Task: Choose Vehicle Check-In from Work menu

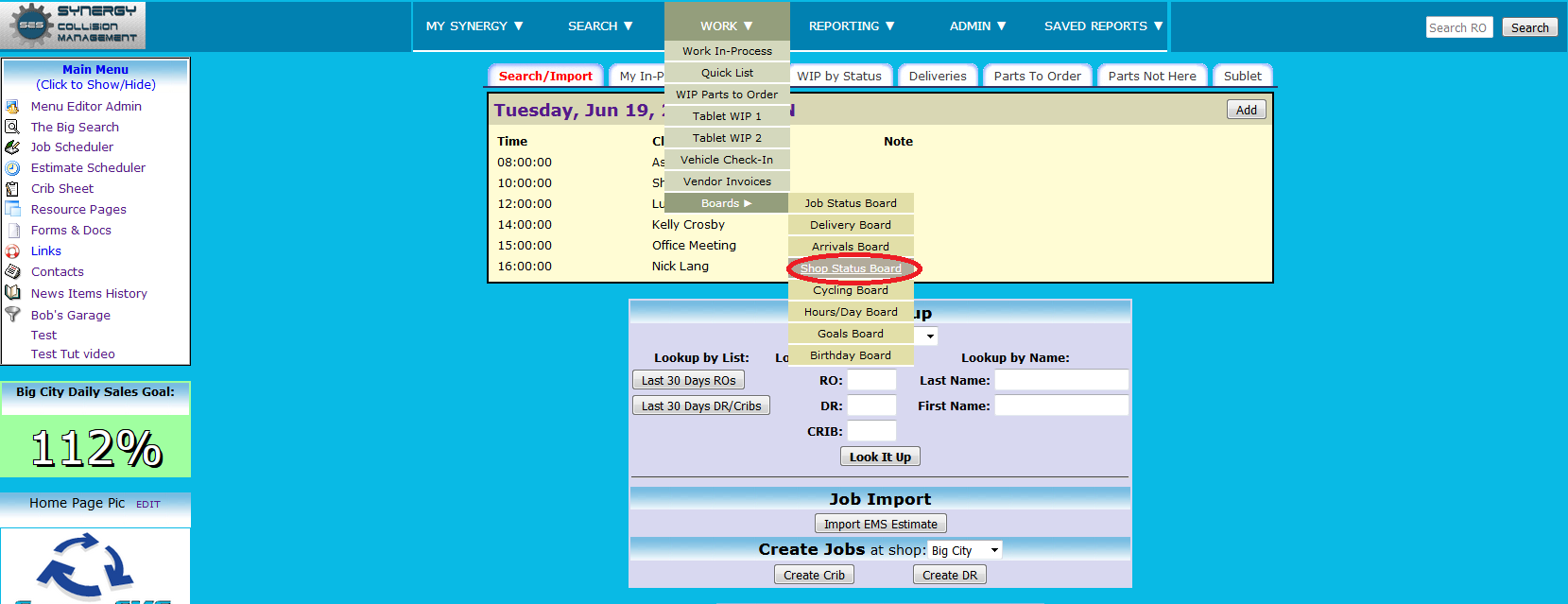Action: (726, 160)
